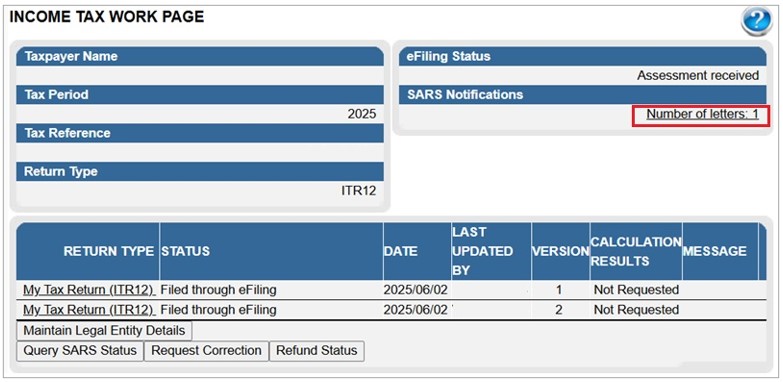This screenshot has width=783, height=382.
Task: Open version 1 My Tax Return (ITR12) link
Action: click(x=89, y=290)
